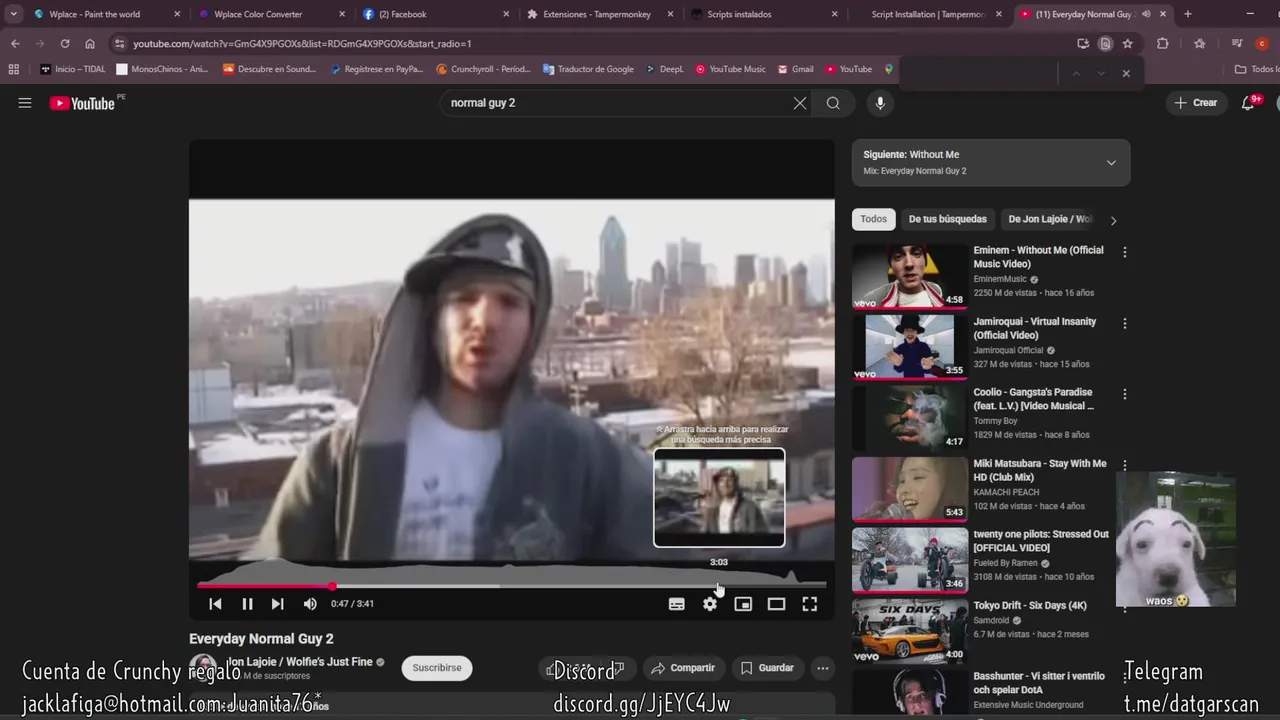Open options for Miki Matsubara video
The width and height of the screenshot is (1280, 720).
click(1125, 465)
